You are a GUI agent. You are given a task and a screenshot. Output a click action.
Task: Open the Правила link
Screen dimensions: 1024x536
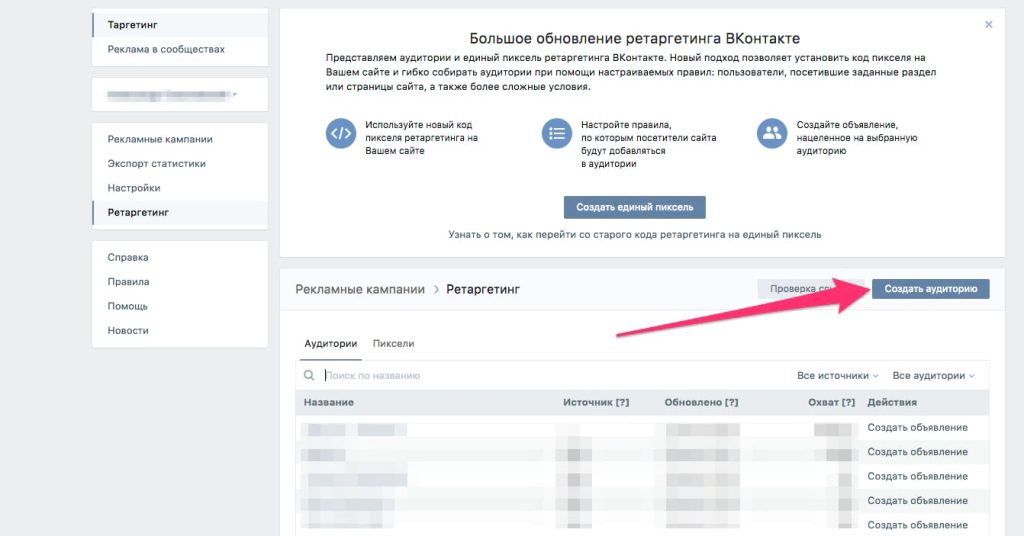click(128, 281)
